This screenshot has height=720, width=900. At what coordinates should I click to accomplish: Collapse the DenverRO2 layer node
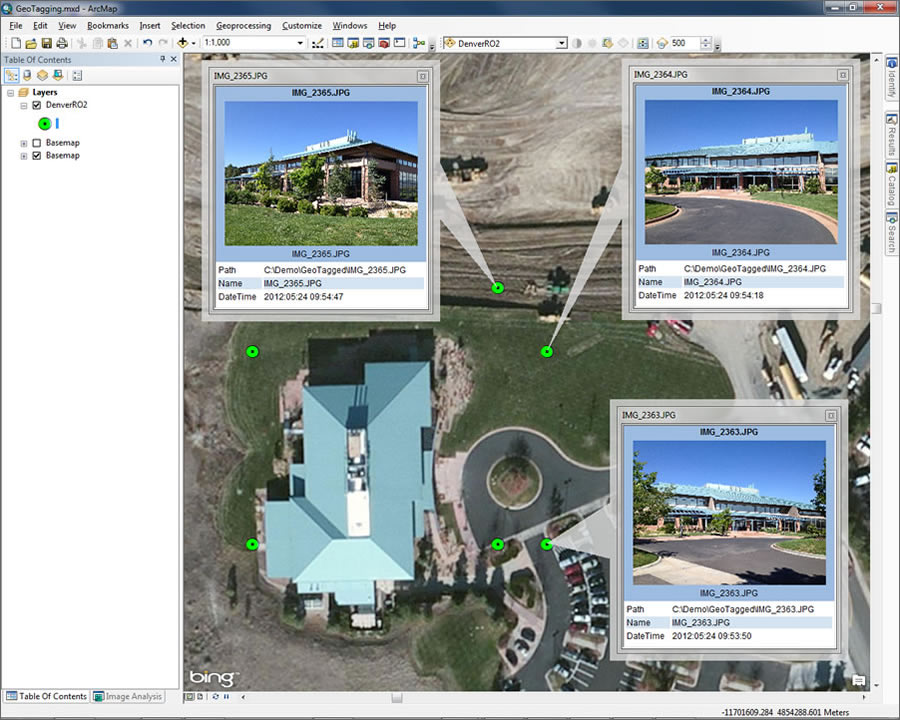click(x=24, y=105)
